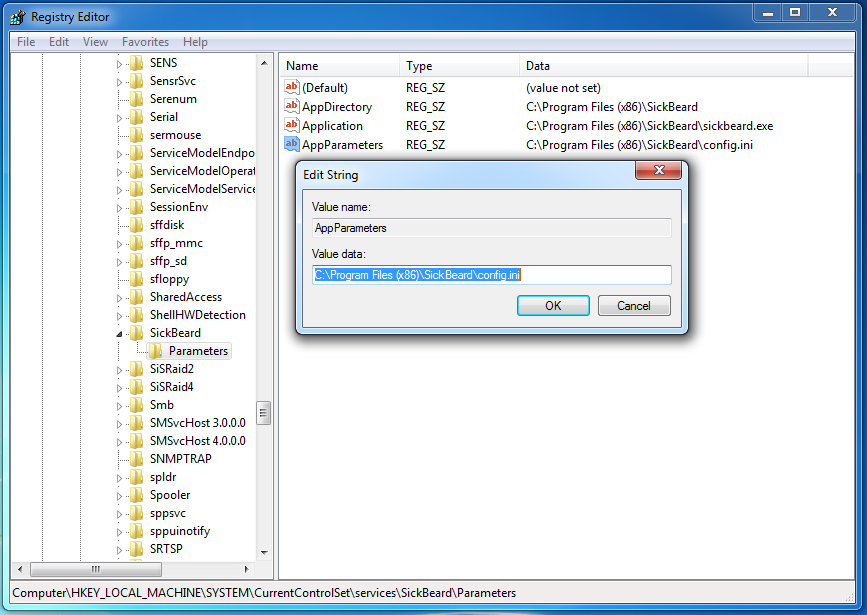Click the SharedAccess folder icon

coord(137,297)
